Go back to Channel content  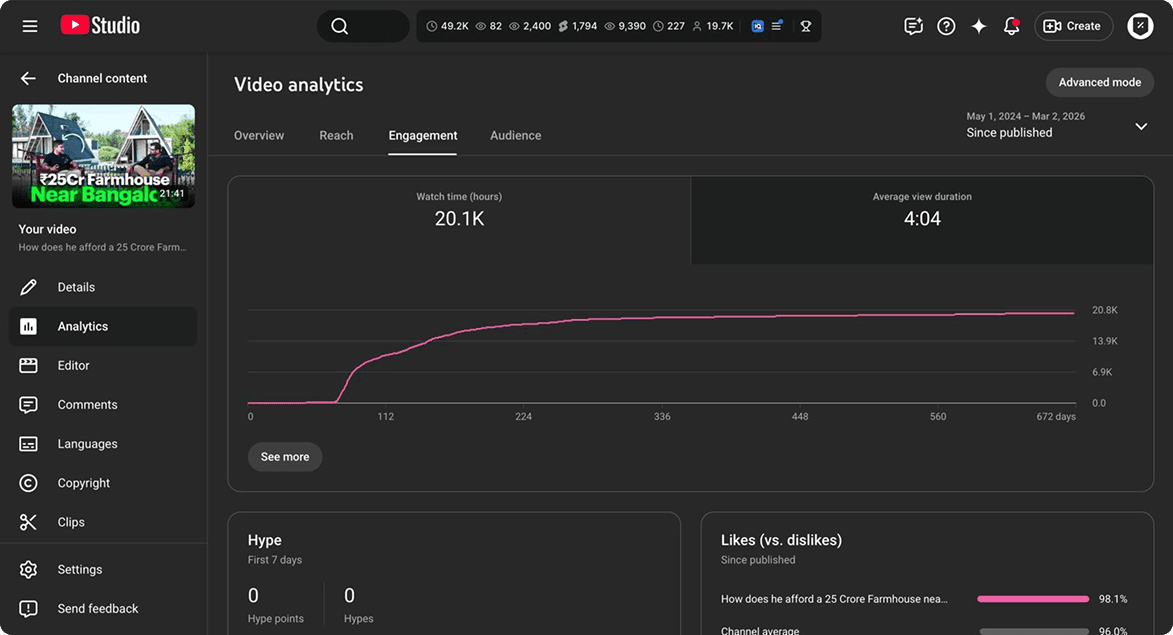coord(28,79)
